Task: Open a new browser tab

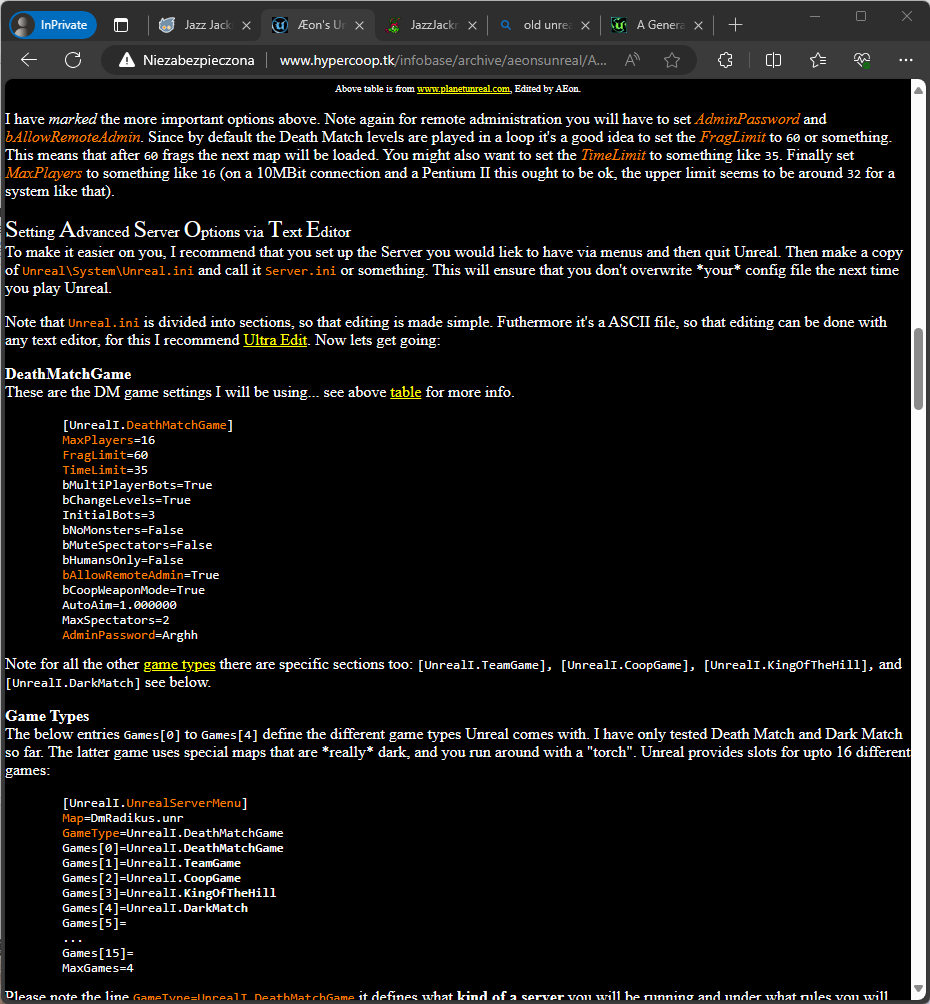Action: 735,25
